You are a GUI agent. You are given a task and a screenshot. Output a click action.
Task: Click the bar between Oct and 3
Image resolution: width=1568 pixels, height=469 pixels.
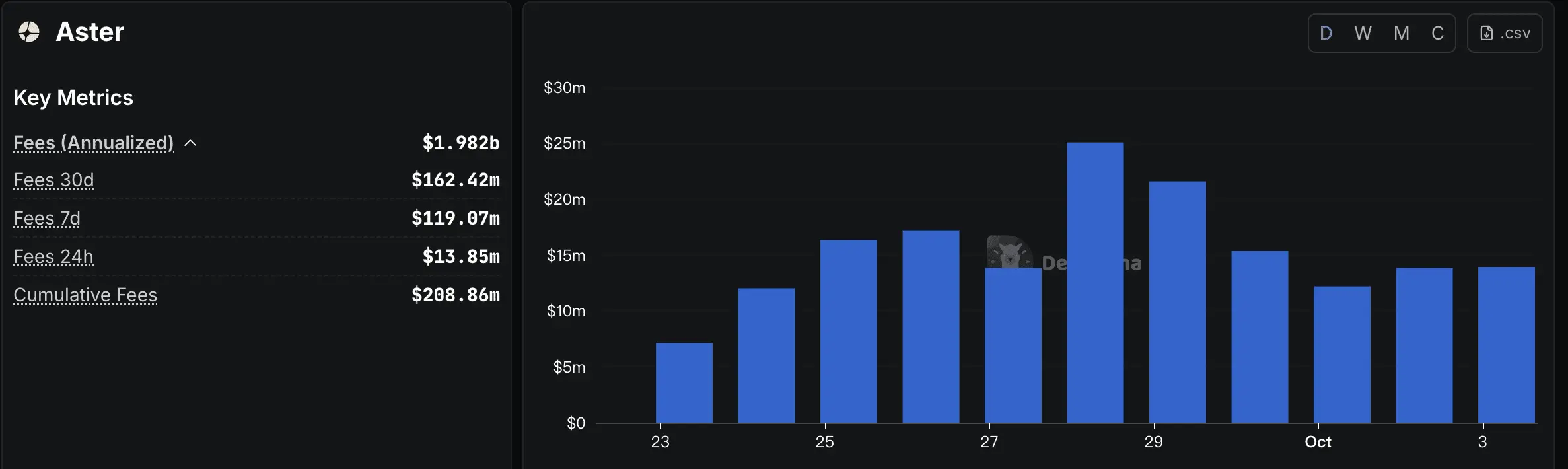point(1424,345)
